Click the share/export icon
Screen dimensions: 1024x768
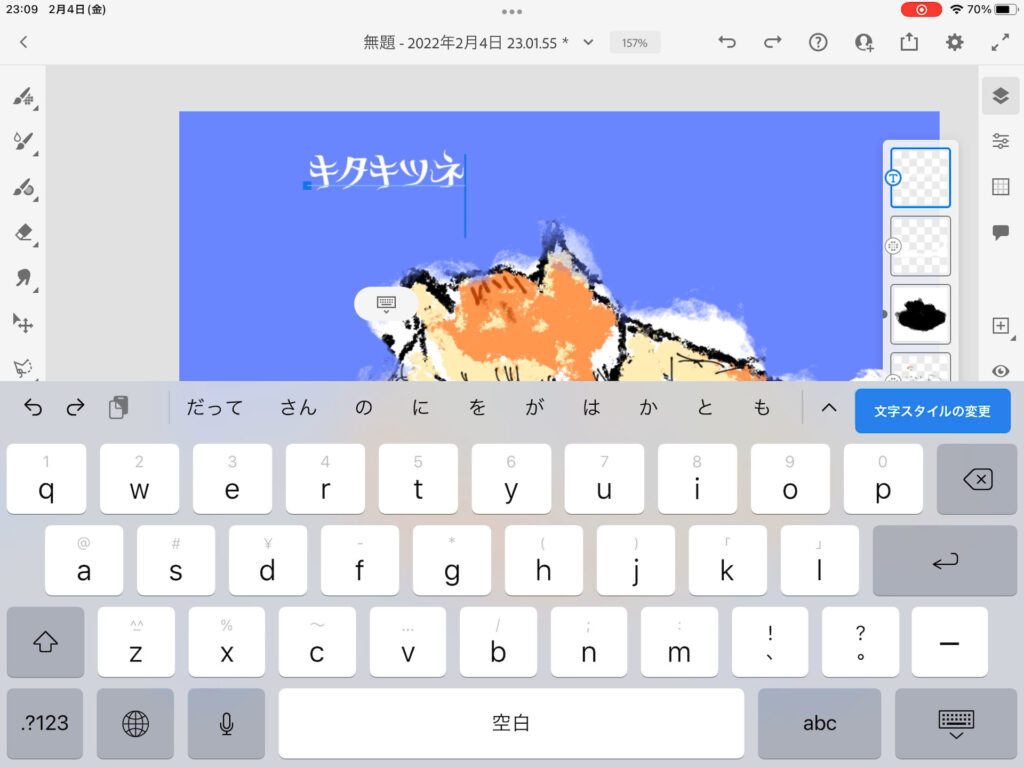point(909,42)
